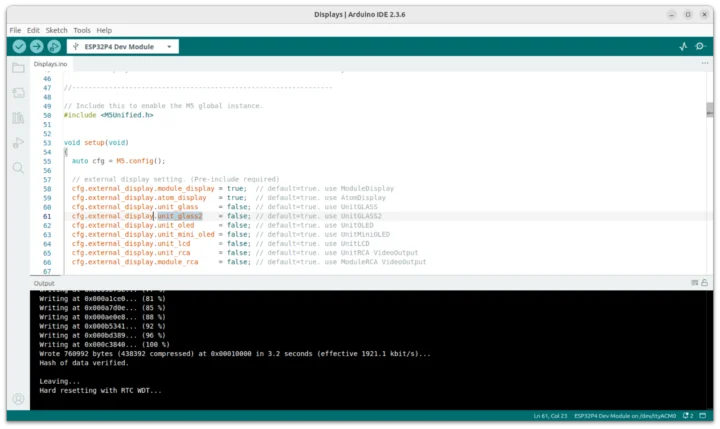Click the user account icon in sidebar

click(x=18, y=398)
